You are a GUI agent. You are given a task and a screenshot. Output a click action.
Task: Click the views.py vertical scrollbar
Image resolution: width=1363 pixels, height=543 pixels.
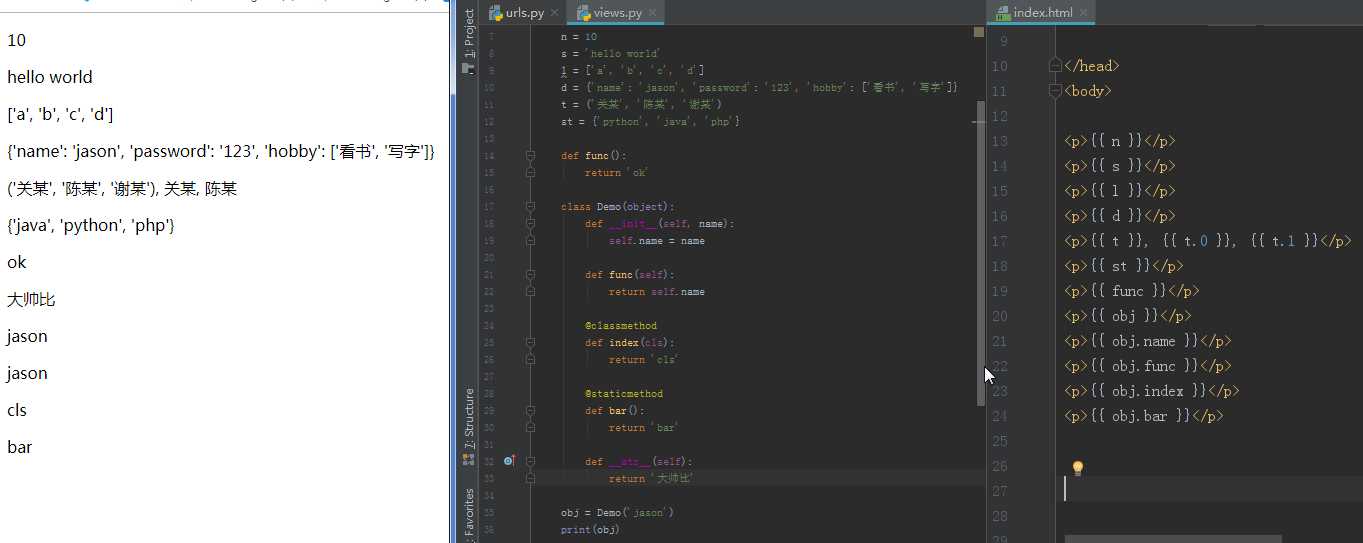[981, 252]
